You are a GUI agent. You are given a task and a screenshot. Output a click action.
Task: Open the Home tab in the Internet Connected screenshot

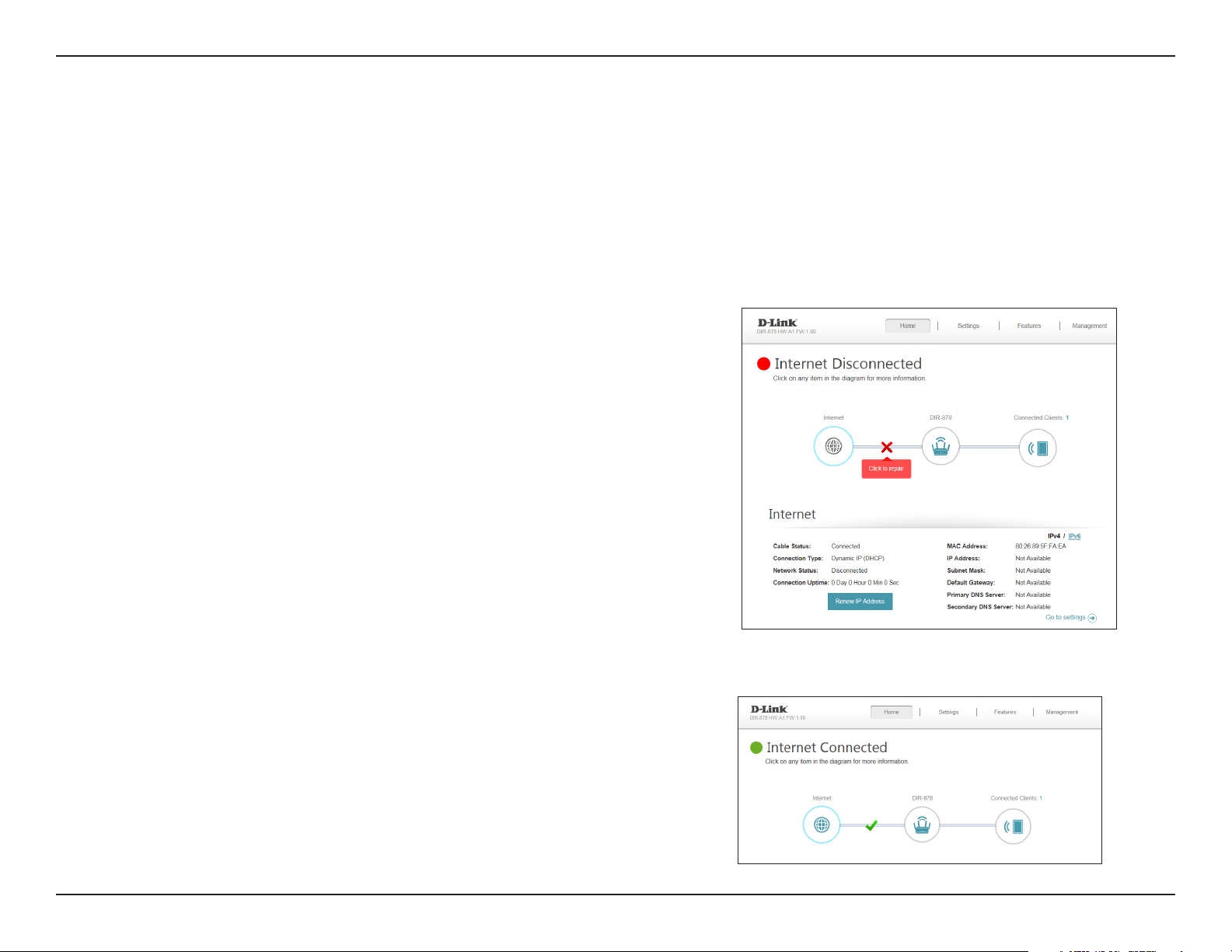(x=892, y=712)
